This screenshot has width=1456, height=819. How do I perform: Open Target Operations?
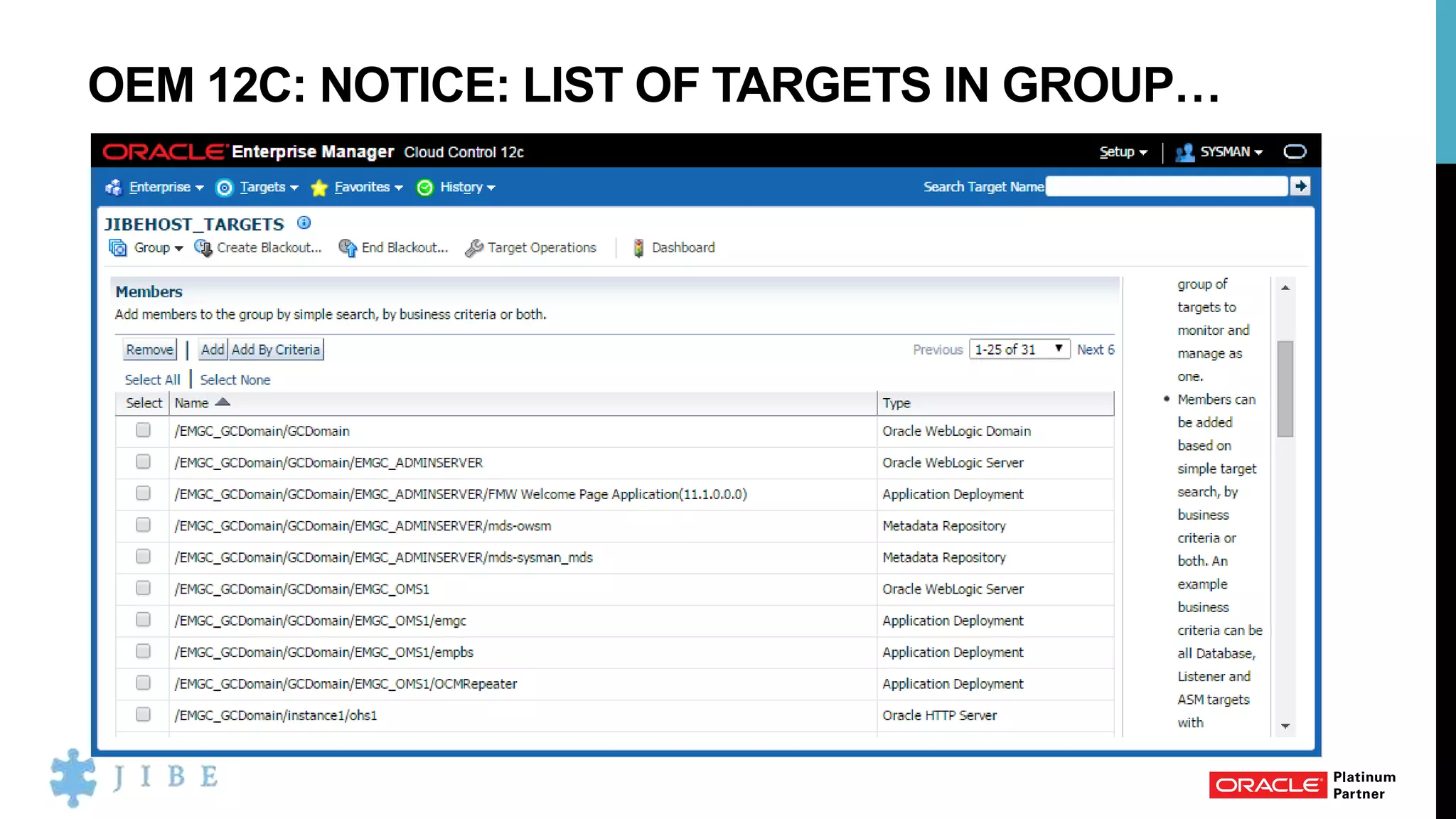click(542, 247)
